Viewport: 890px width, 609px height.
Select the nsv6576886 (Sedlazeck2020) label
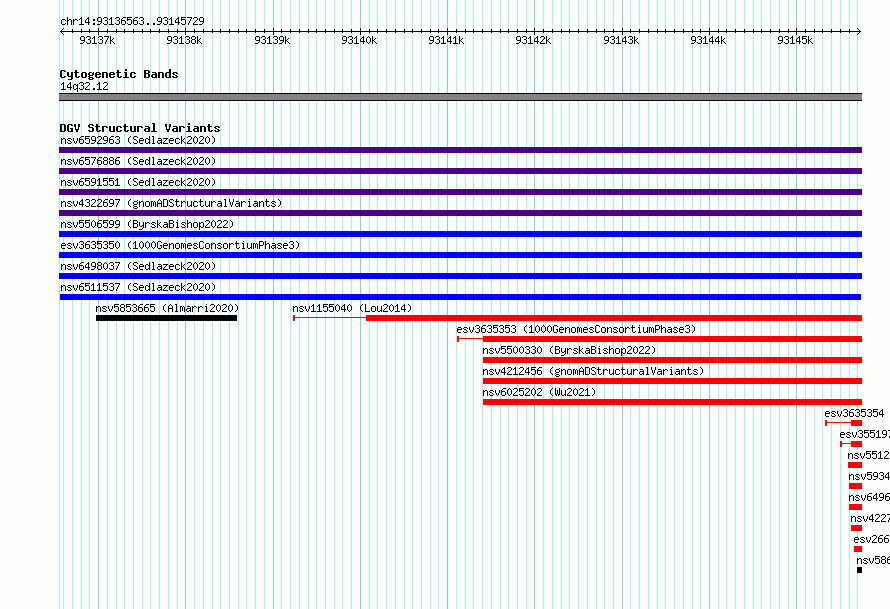pyautogui.click(x=138, y=161)
